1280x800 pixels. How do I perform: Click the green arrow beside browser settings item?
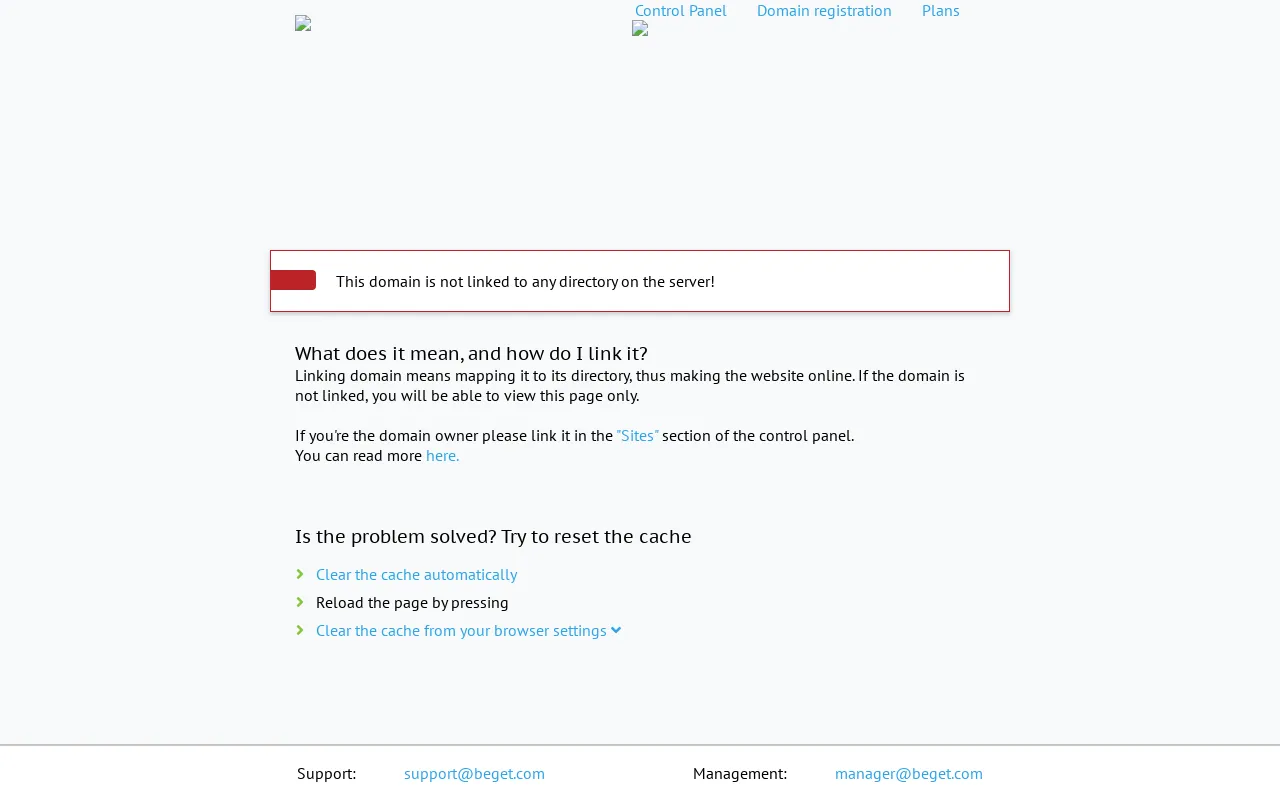(x=300, y=630)
